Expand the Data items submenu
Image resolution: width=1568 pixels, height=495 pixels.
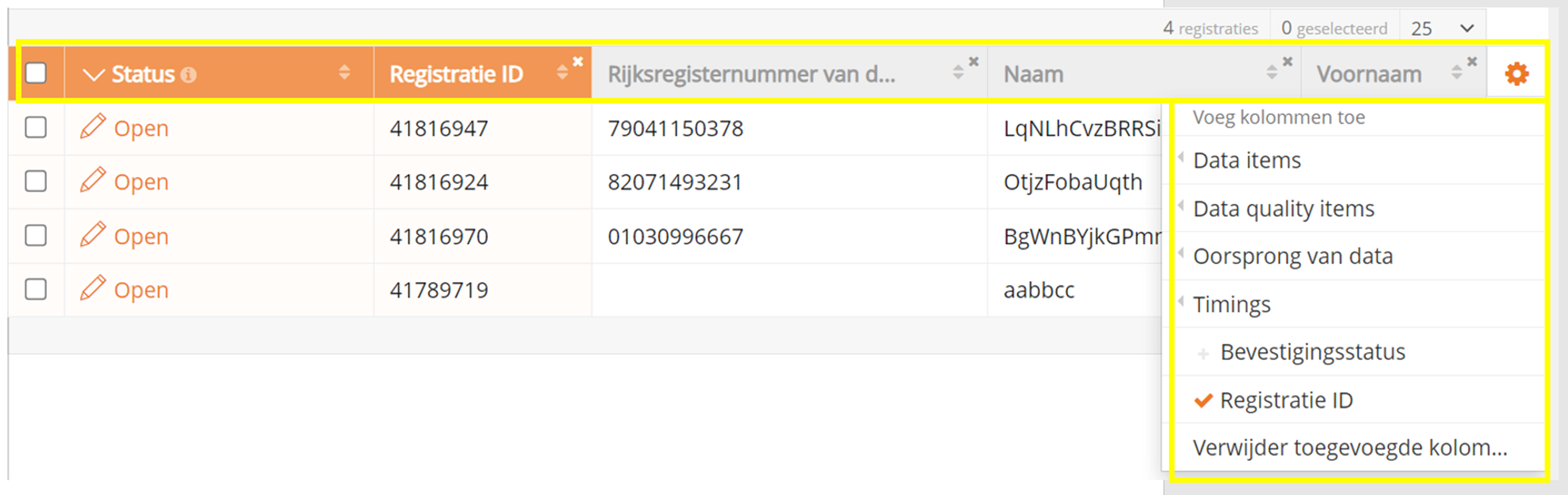pyautogui.click(x=1247, y=160)
